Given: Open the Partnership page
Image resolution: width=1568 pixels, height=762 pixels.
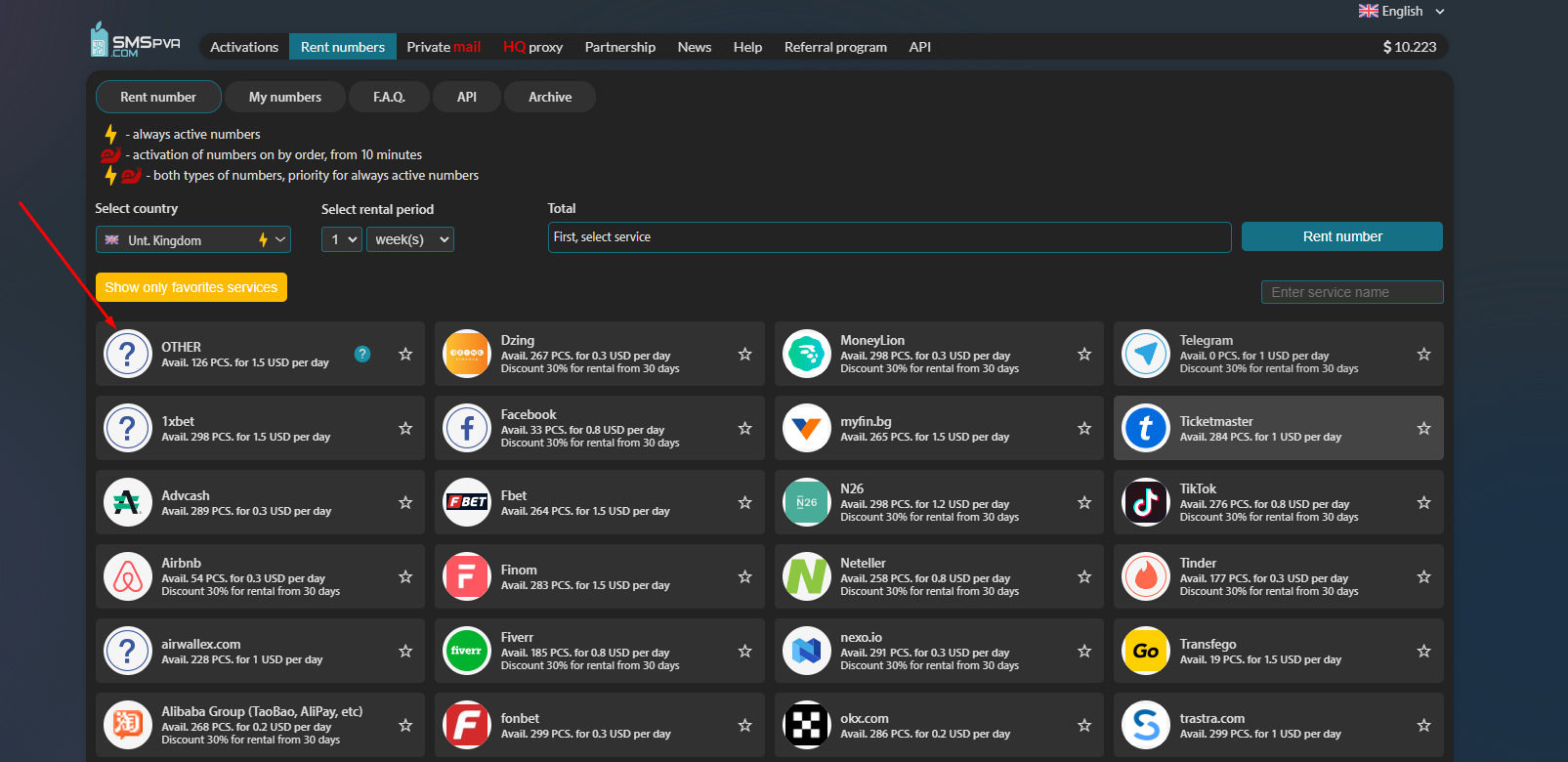Looking at the screenshot, I should (620, 47).
